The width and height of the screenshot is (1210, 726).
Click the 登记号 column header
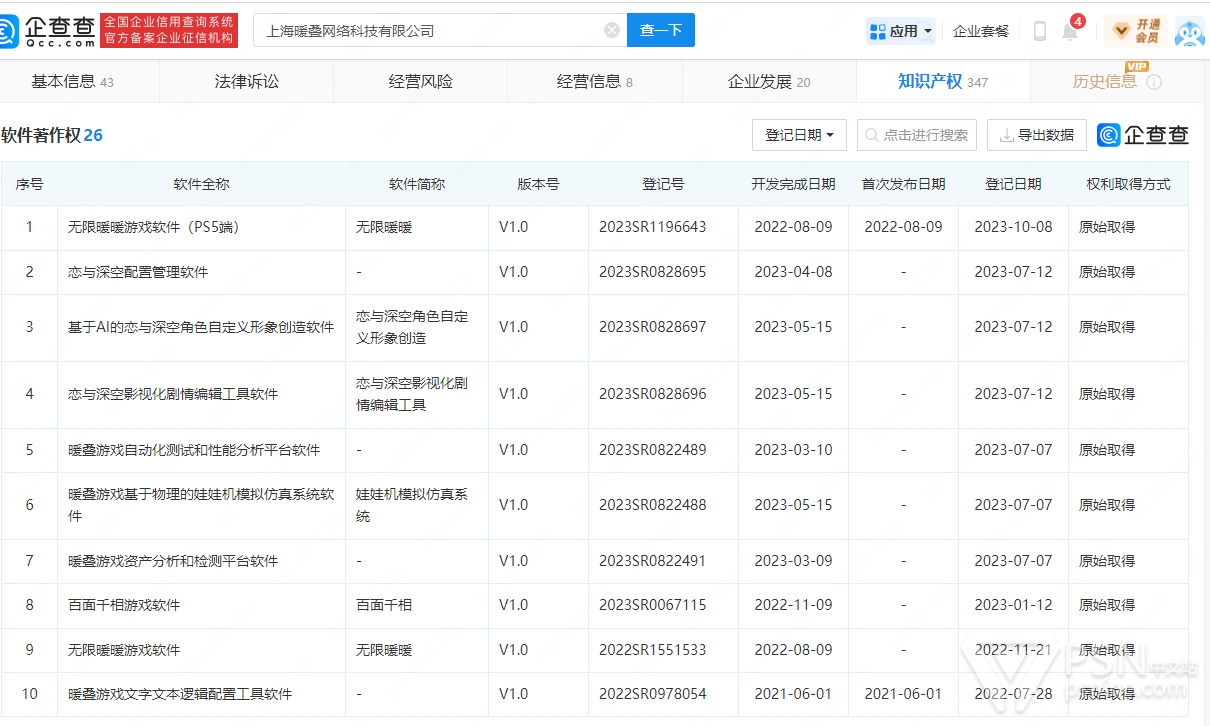coord(663,184)
